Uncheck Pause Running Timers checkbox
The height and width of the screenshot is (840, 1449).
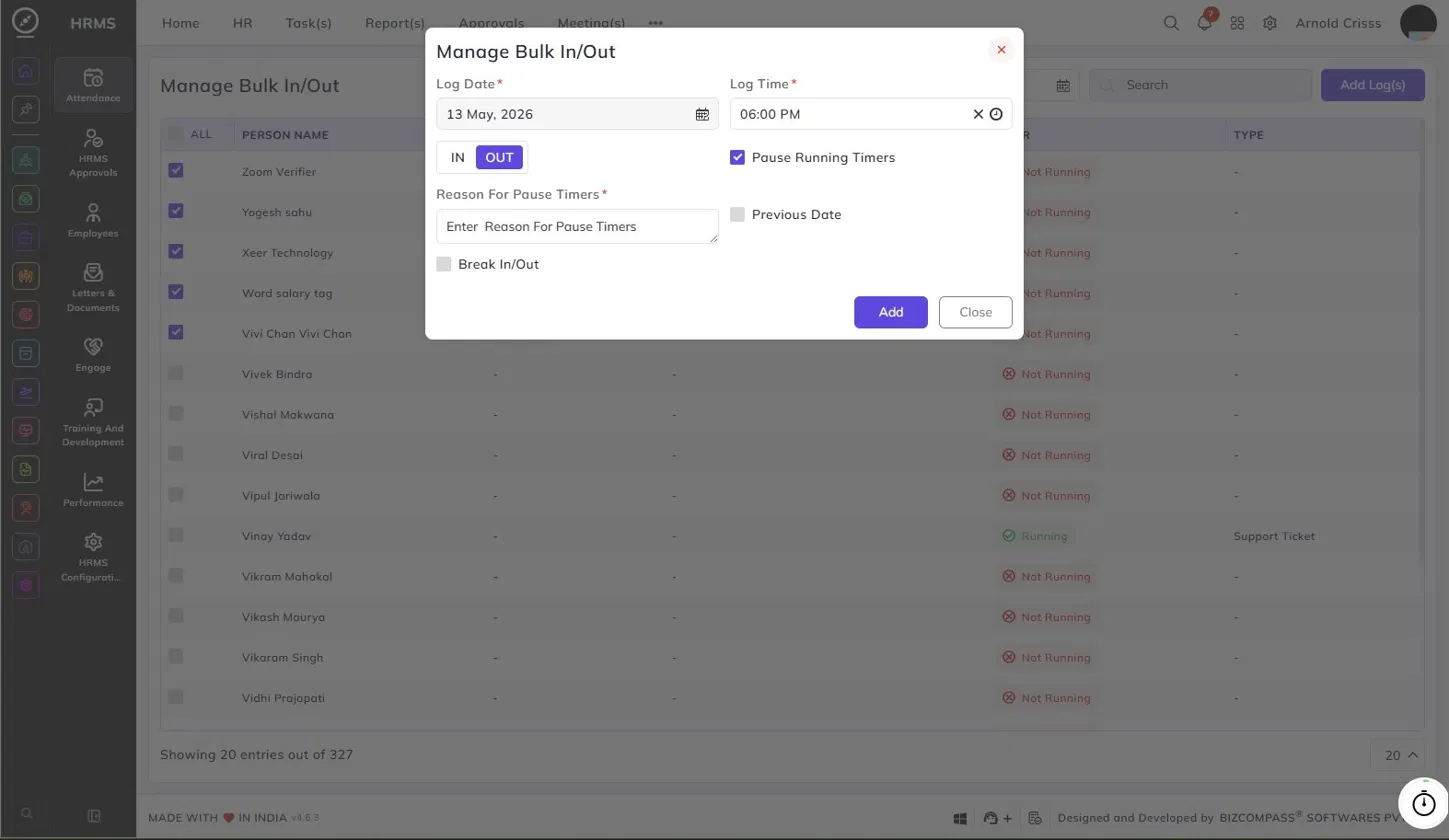737,157
